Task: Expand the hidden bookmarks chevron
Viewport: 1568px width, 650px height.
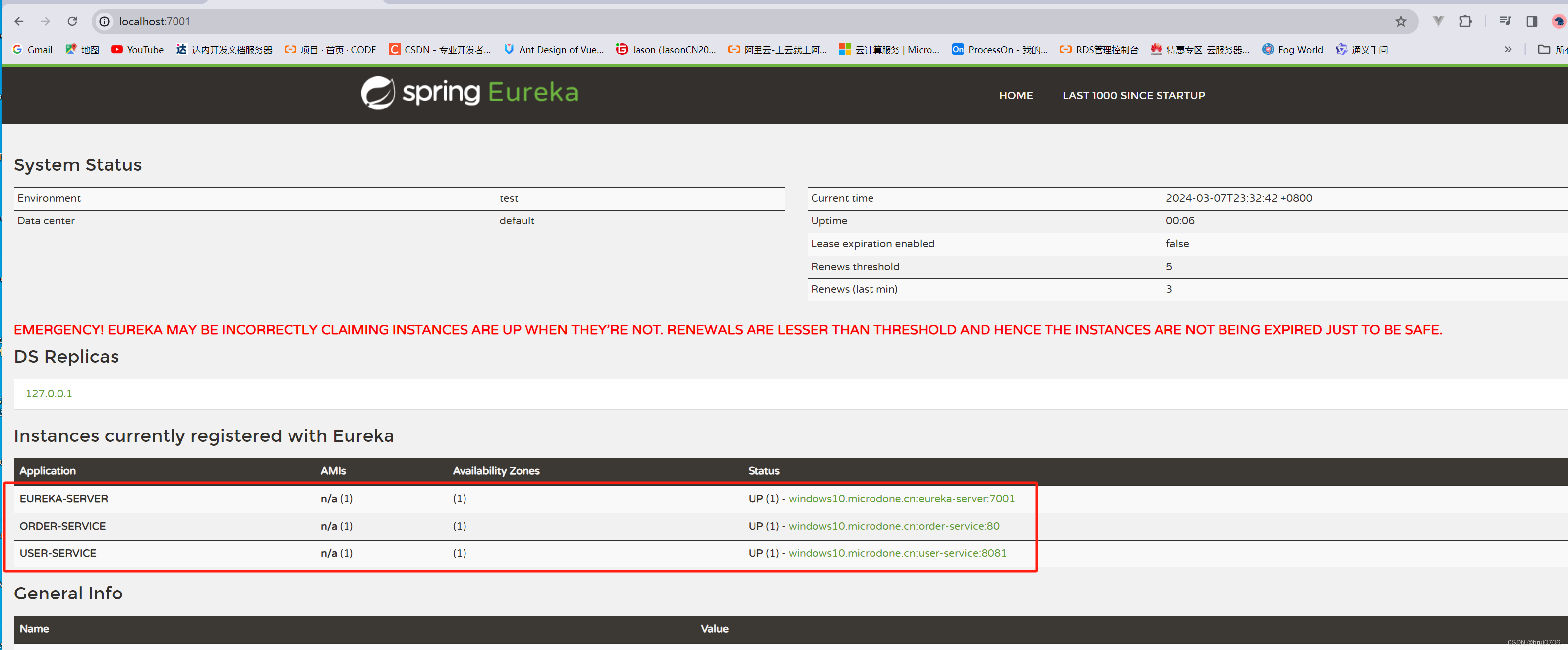Action: click(x=1508, y=49)
